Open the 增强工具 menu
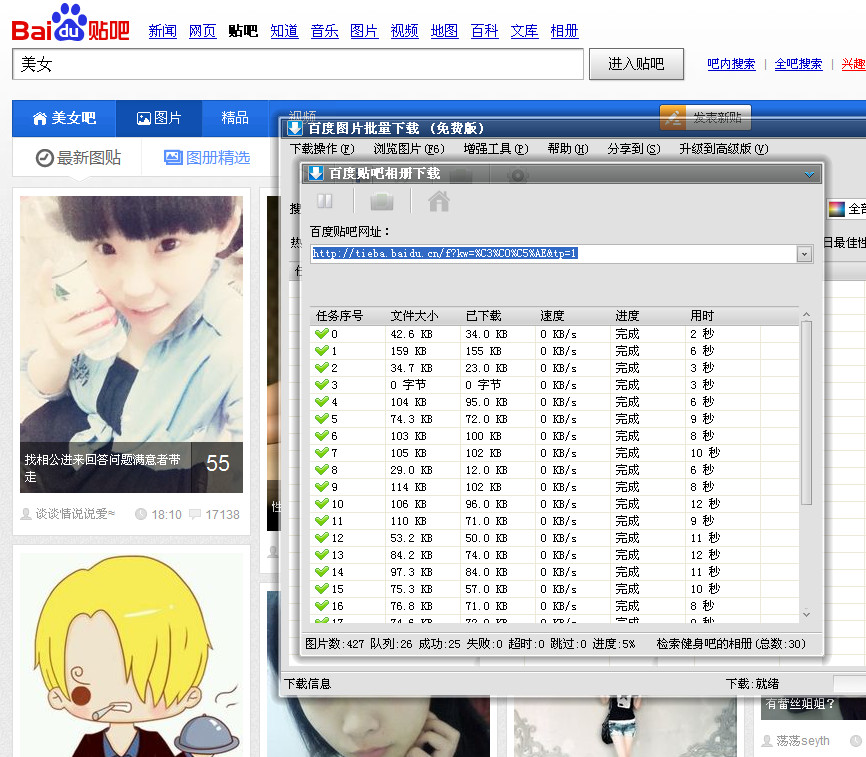866x757 pixels. coord(495,149)
